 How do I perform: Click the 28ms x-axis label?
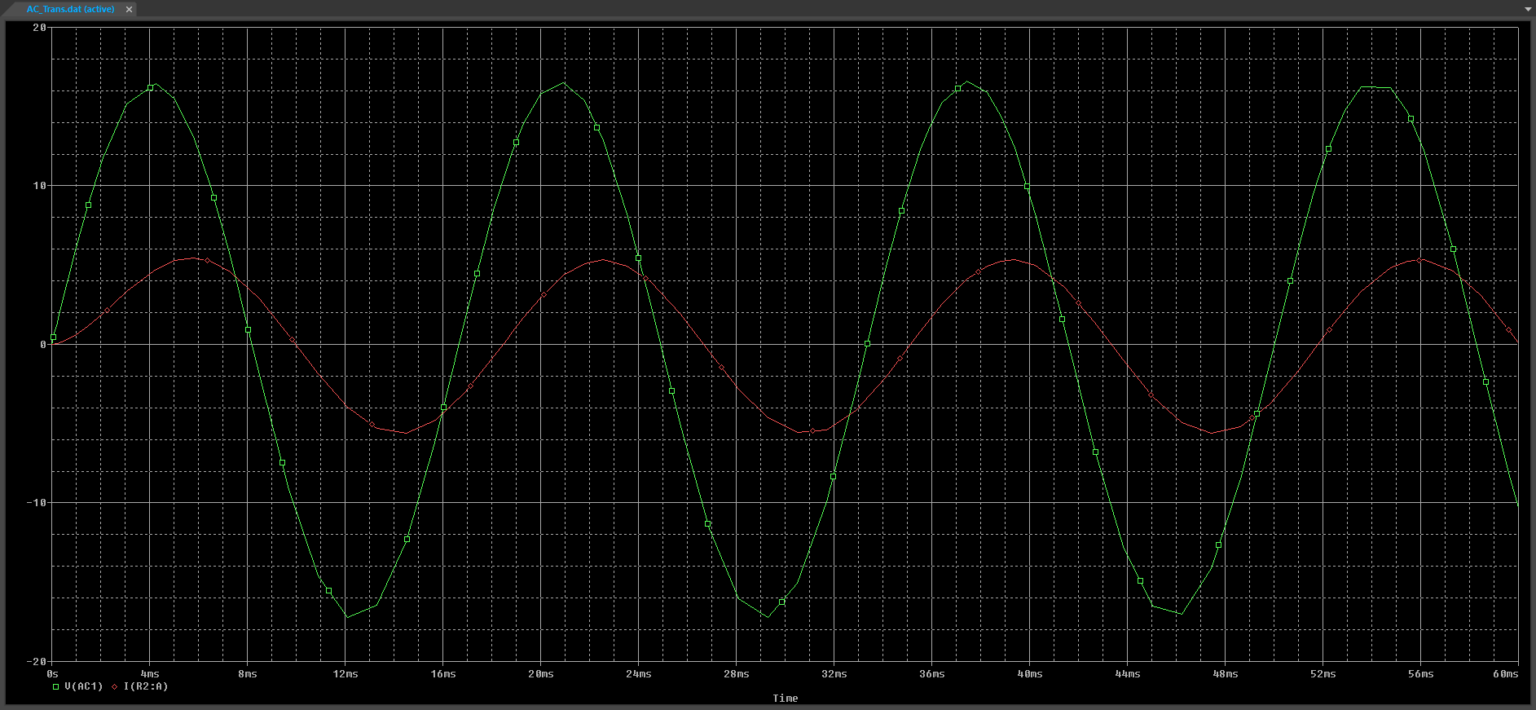coord(736,674)
